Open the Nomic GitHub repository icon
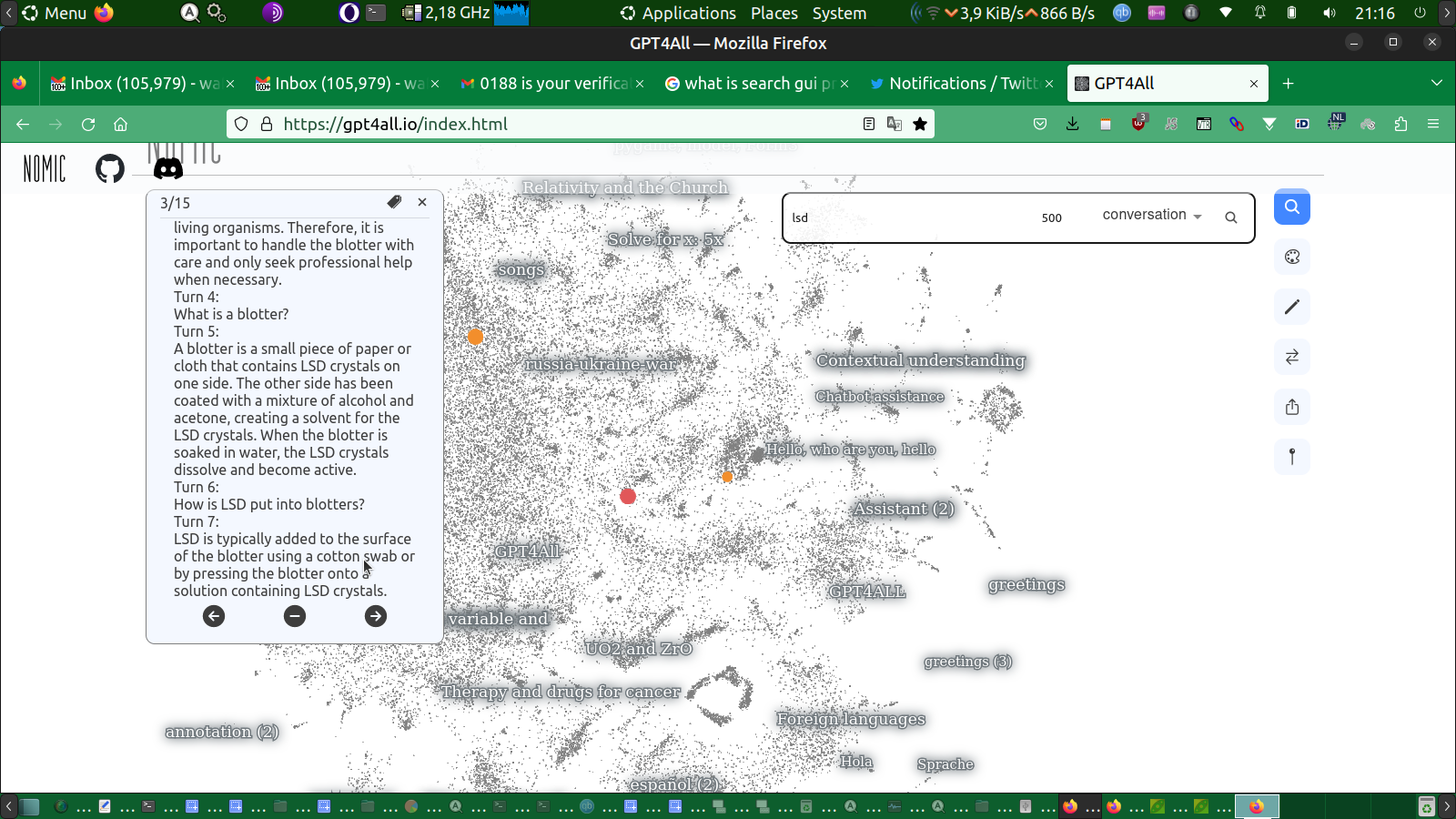 pos(110,168)
